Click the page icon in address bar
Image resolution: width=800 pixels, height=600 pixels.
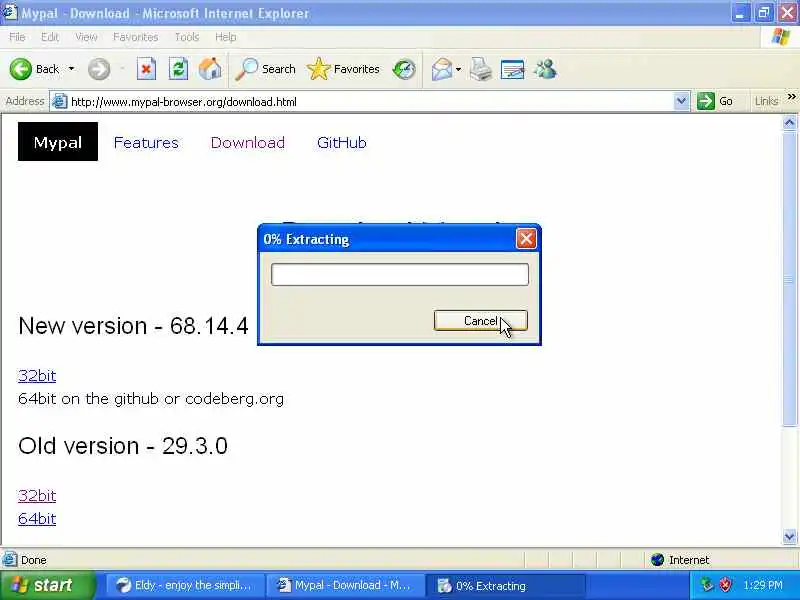point(60,102)
